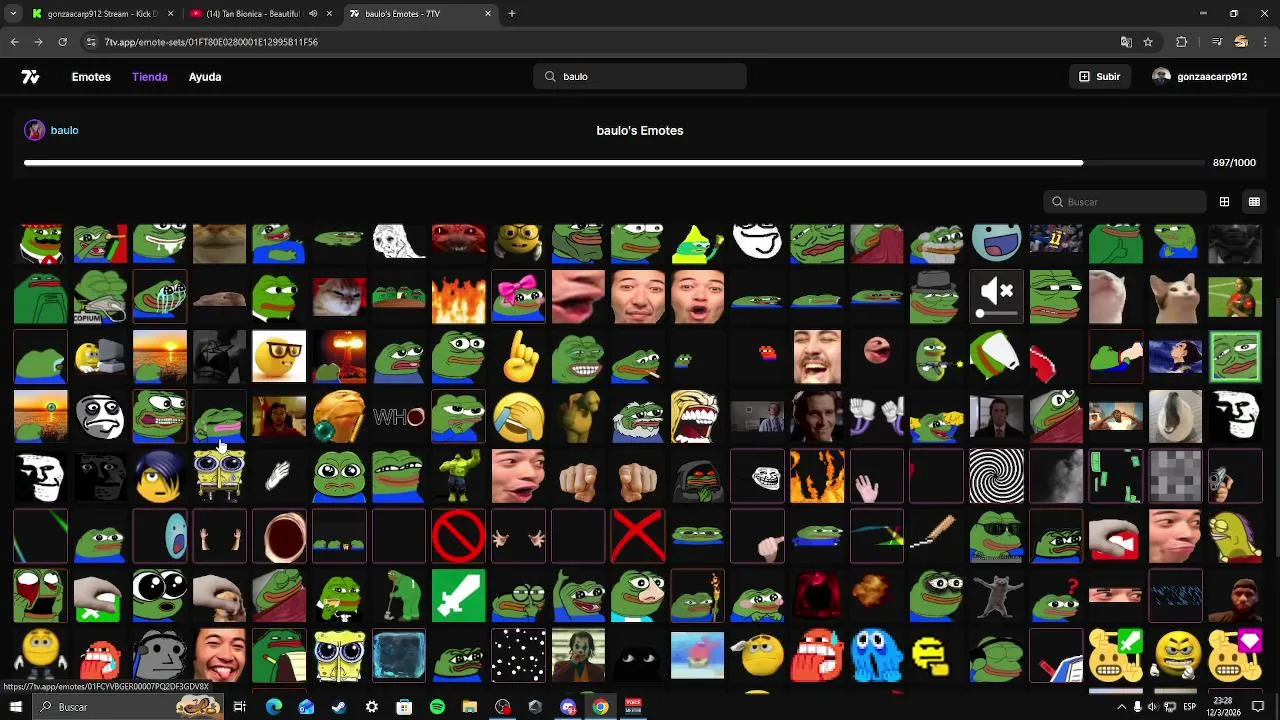This screenshot has width=1280, height=720.
Task: Open the media controls icon in Chrome toolbar
Action: coord(1217,42)
